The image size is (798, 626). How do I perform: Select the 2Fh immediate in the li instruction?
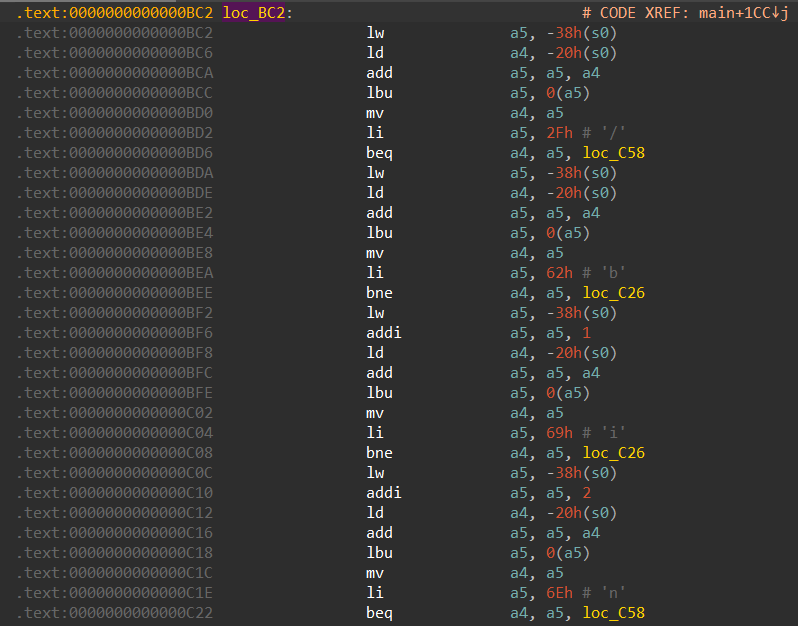point(556,133)
